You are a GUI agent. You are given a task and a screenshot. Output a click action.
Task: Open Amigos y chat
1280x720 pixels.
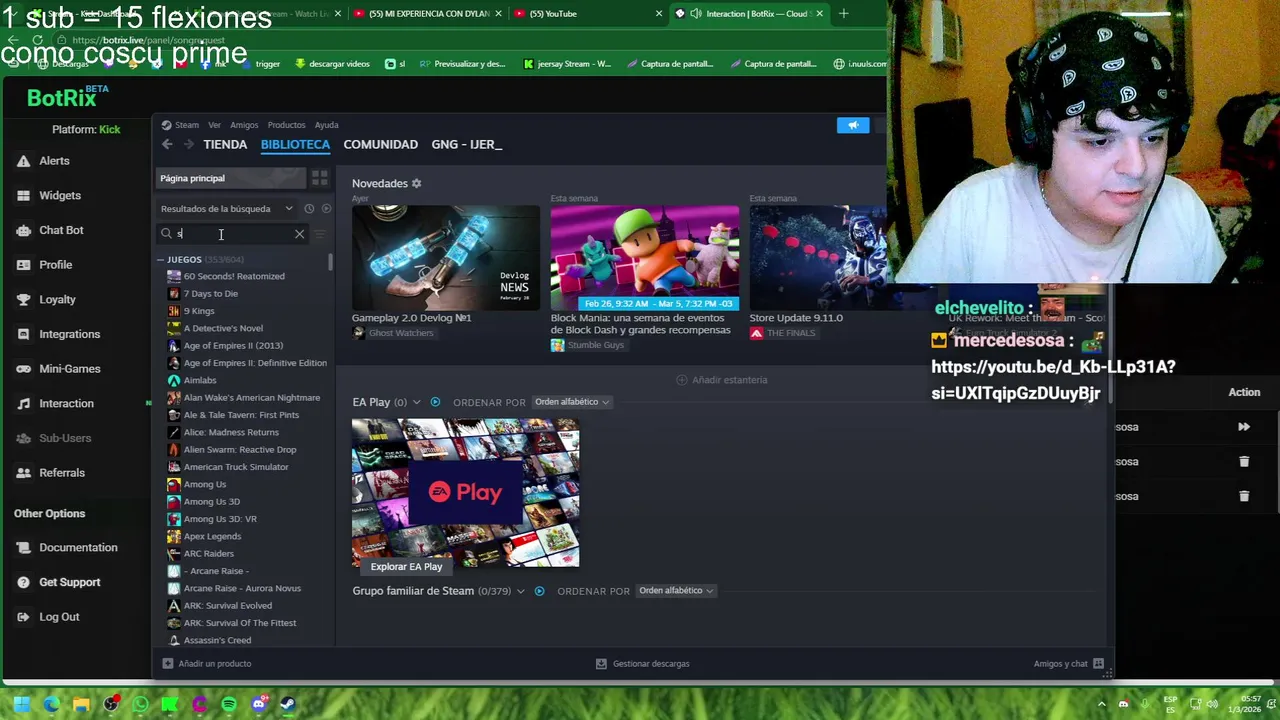point(1069,664)
